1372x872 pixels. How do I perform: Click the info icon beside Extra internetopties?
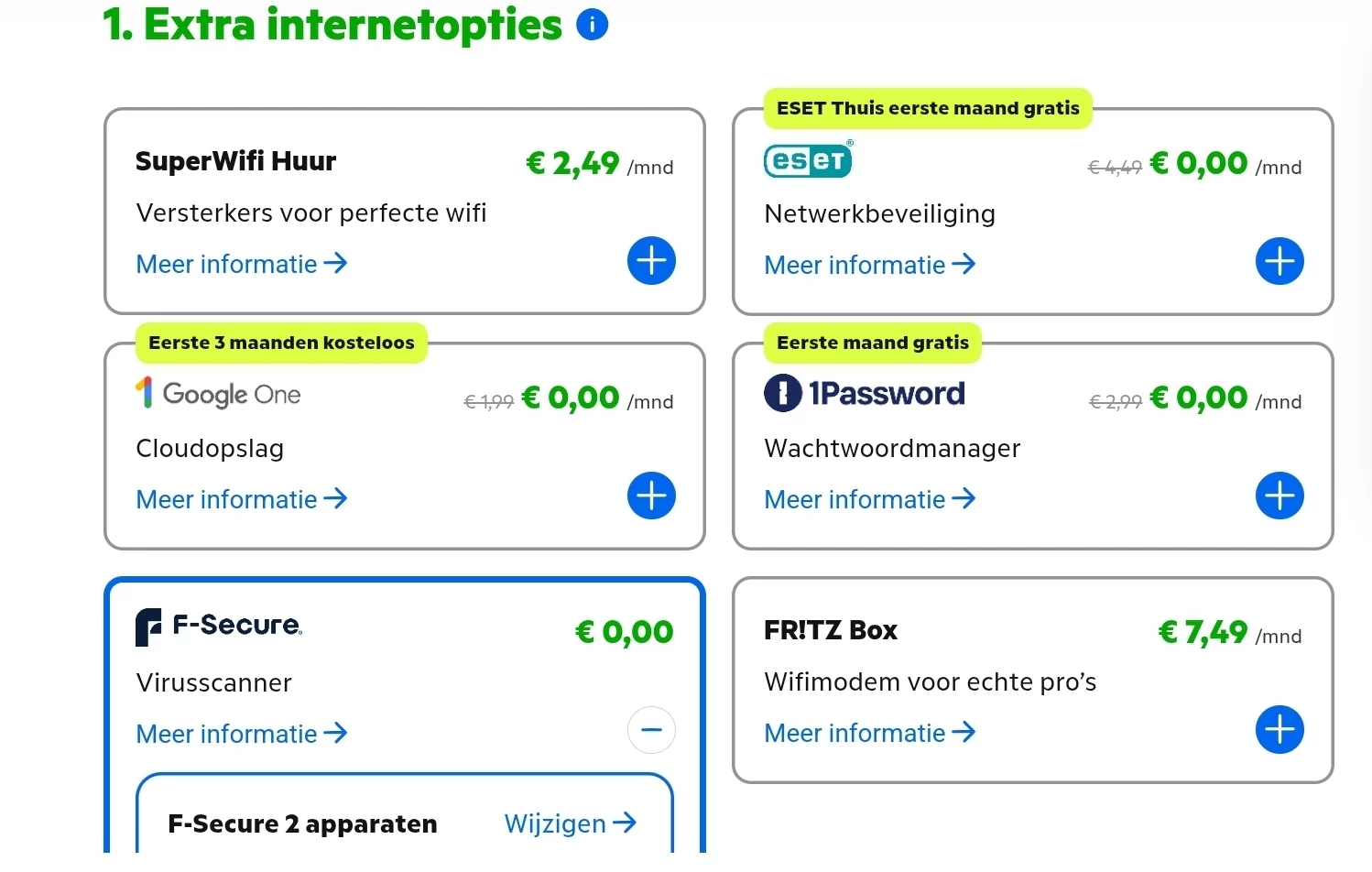coord(592,25)
